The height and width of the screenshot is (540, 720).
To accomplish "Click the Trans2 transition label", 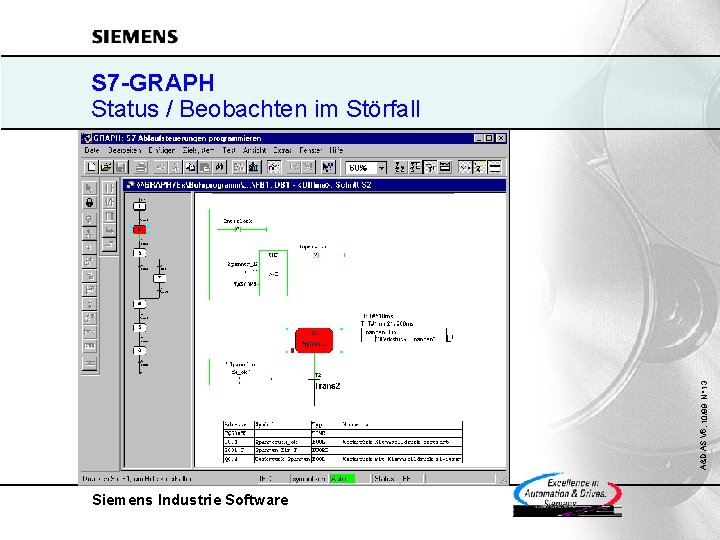I will coord(327,386).
